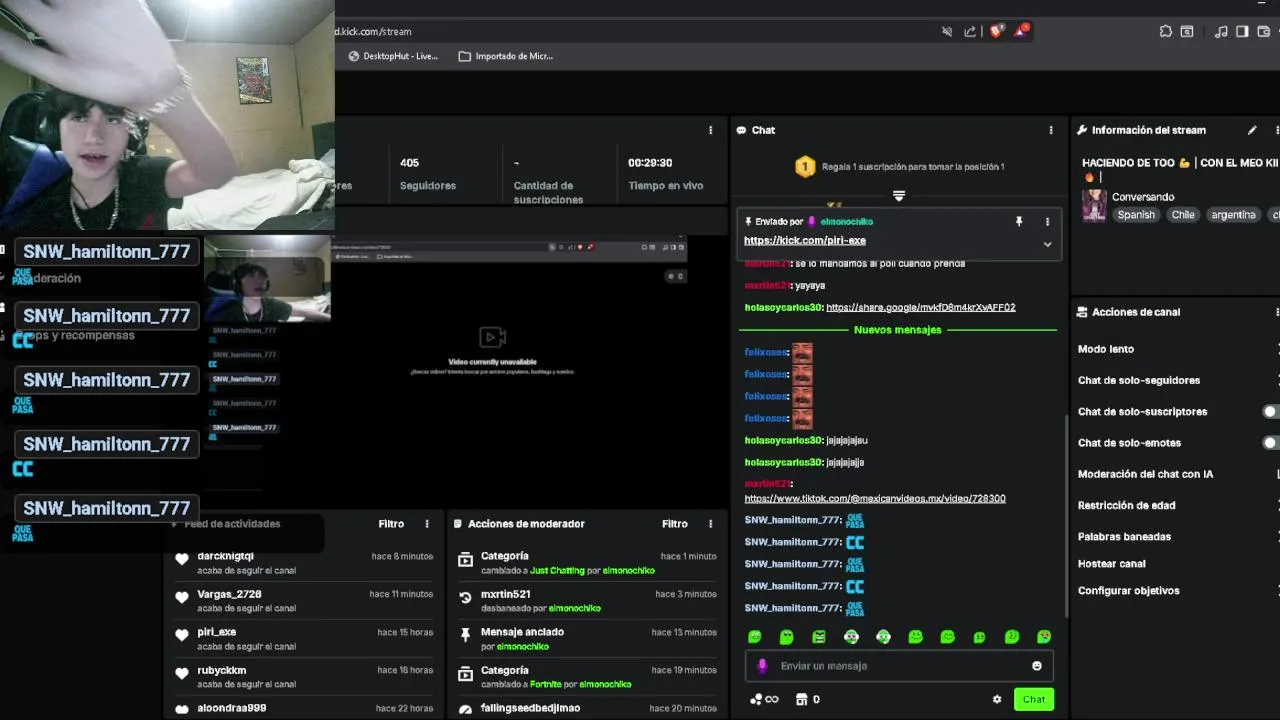1280x720 pixels.
Task: Open the browser media music note icon
Action: (x=1221, y=32)
